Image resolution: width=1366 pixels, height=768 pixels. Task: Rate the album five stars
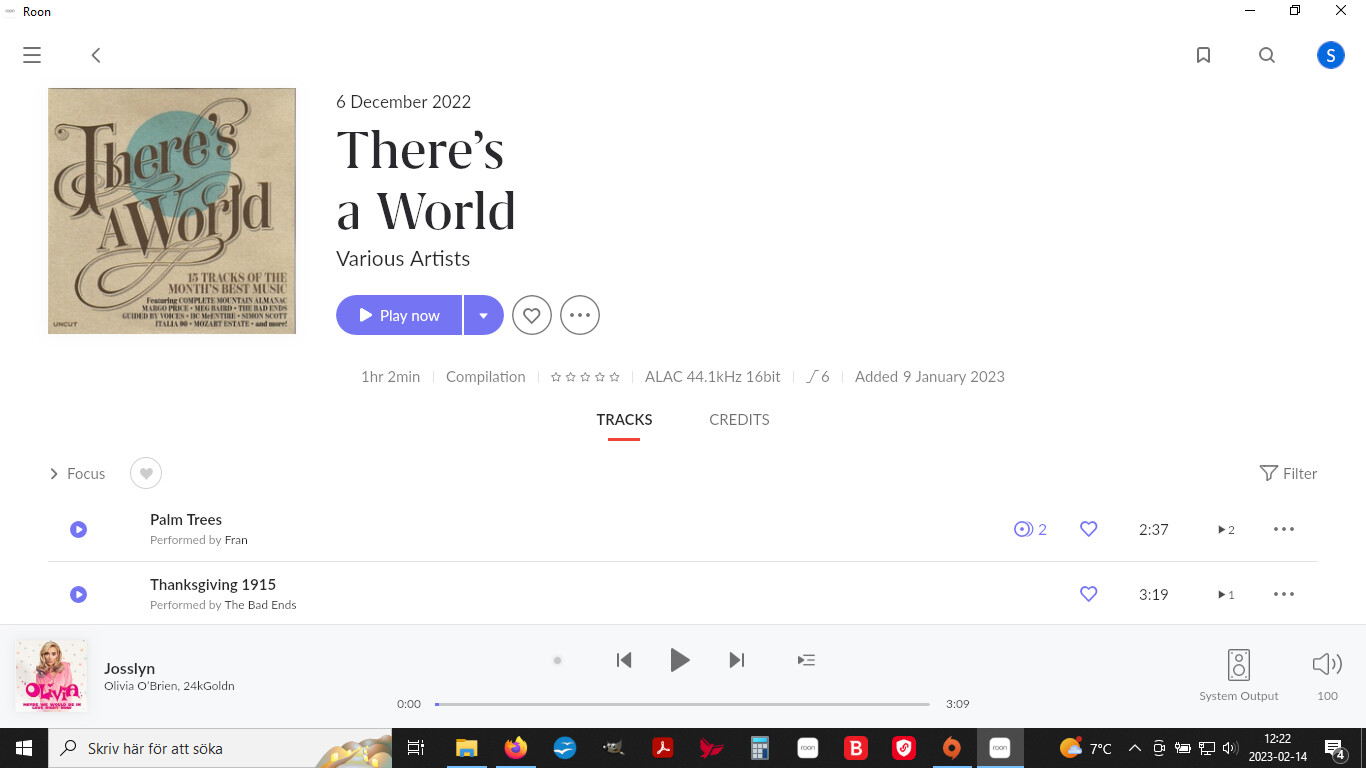click(614, 377)
